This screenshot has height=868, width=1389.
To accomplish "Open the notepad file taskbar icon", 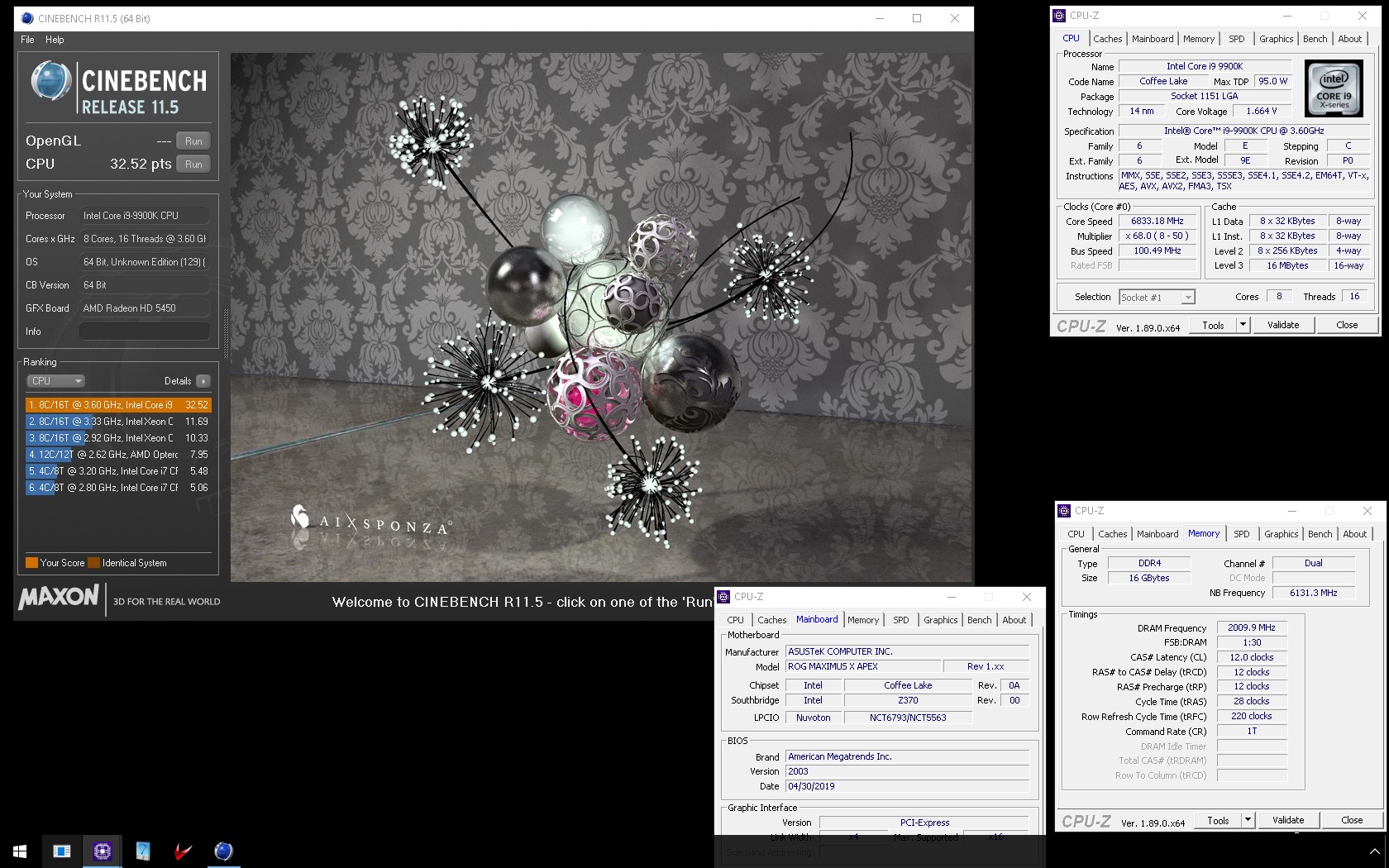I will (143, 851).
